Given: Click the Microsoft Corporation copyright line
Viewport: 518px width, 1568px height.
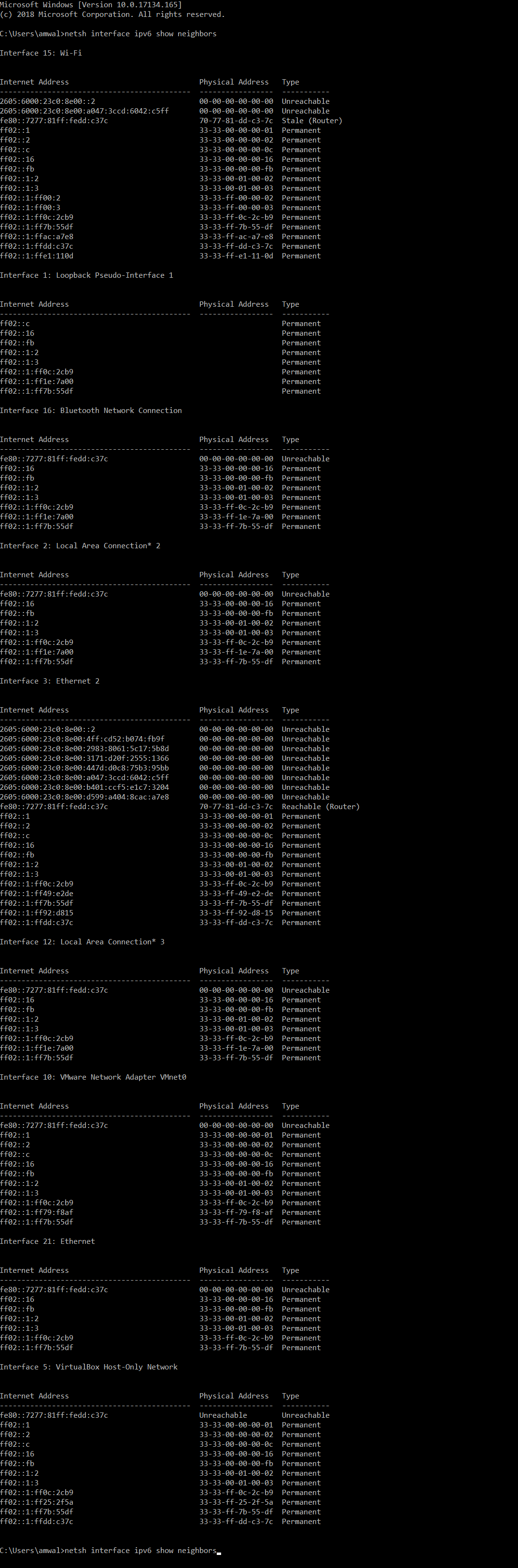Looking at the screenshot, I should (112, 14).
